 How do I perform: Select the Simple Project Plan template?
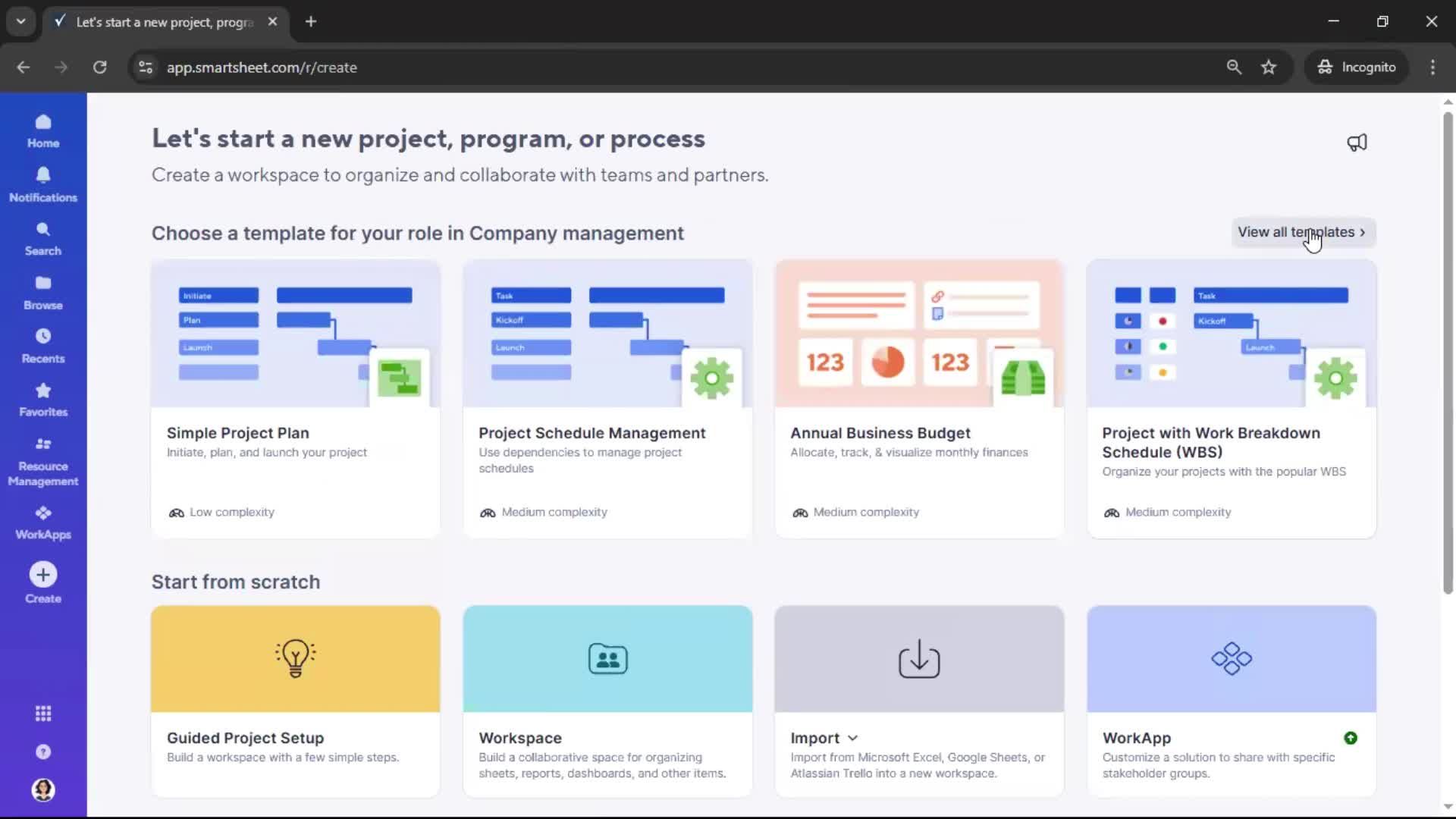point(295,398)
